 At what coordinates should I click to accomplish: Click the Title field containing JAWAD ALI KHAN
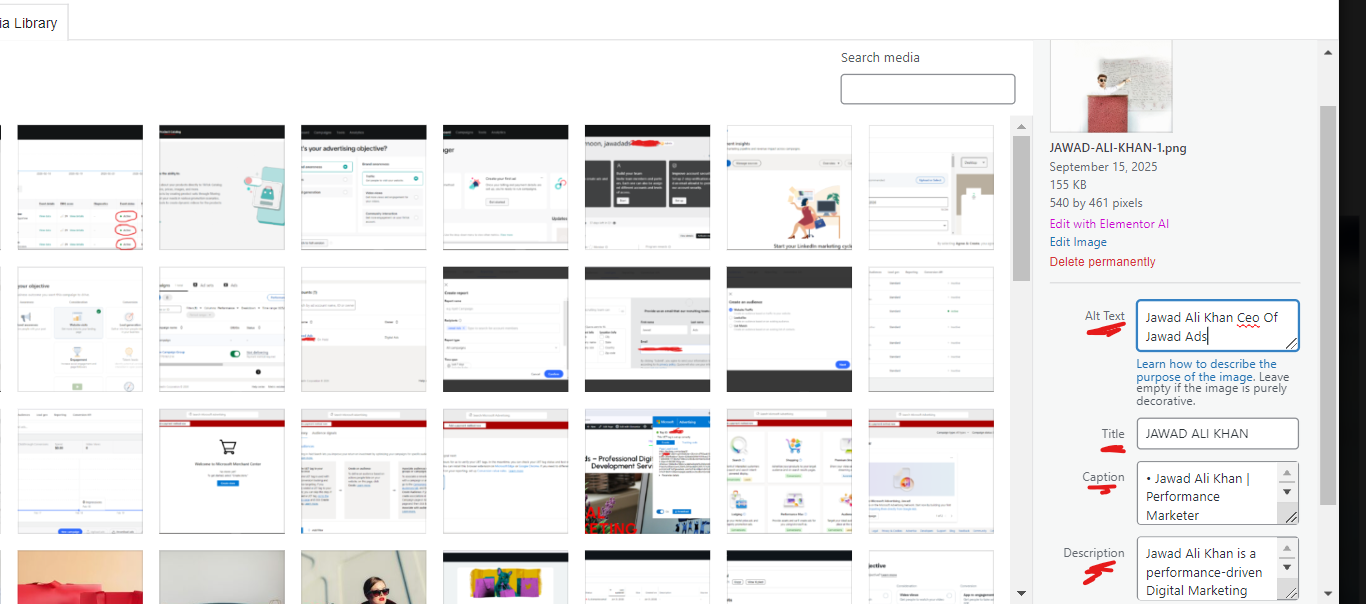[1216, 434]
